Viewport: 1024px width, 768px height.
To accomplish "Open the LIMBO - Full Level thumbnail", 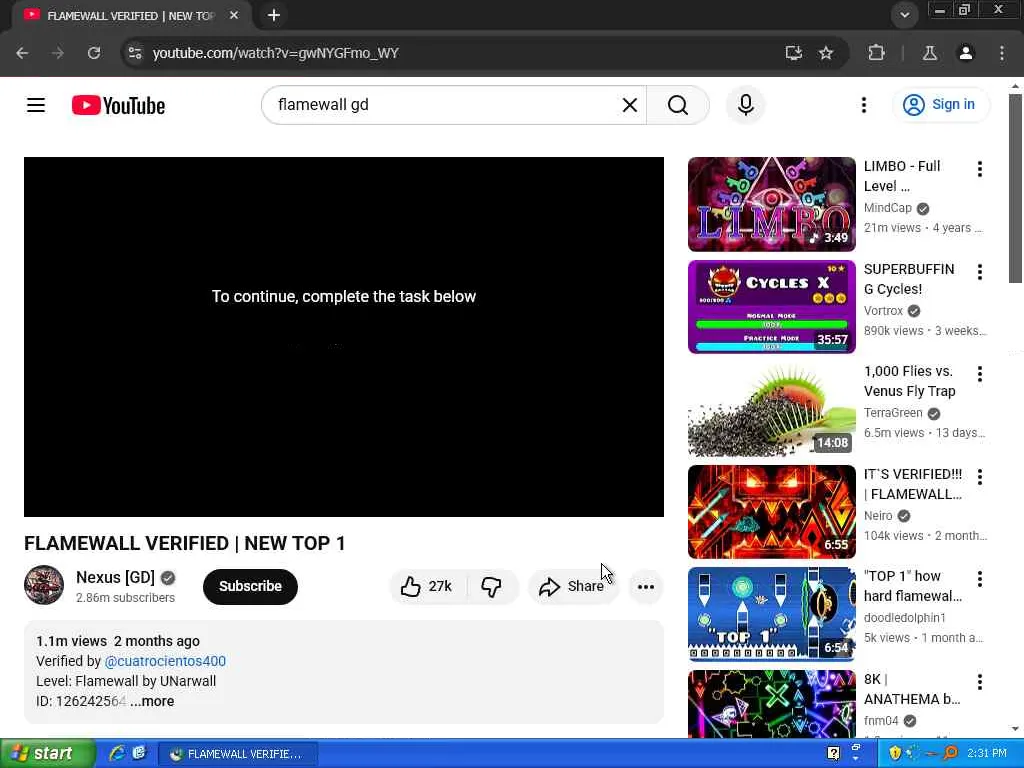I will point(771,204).
